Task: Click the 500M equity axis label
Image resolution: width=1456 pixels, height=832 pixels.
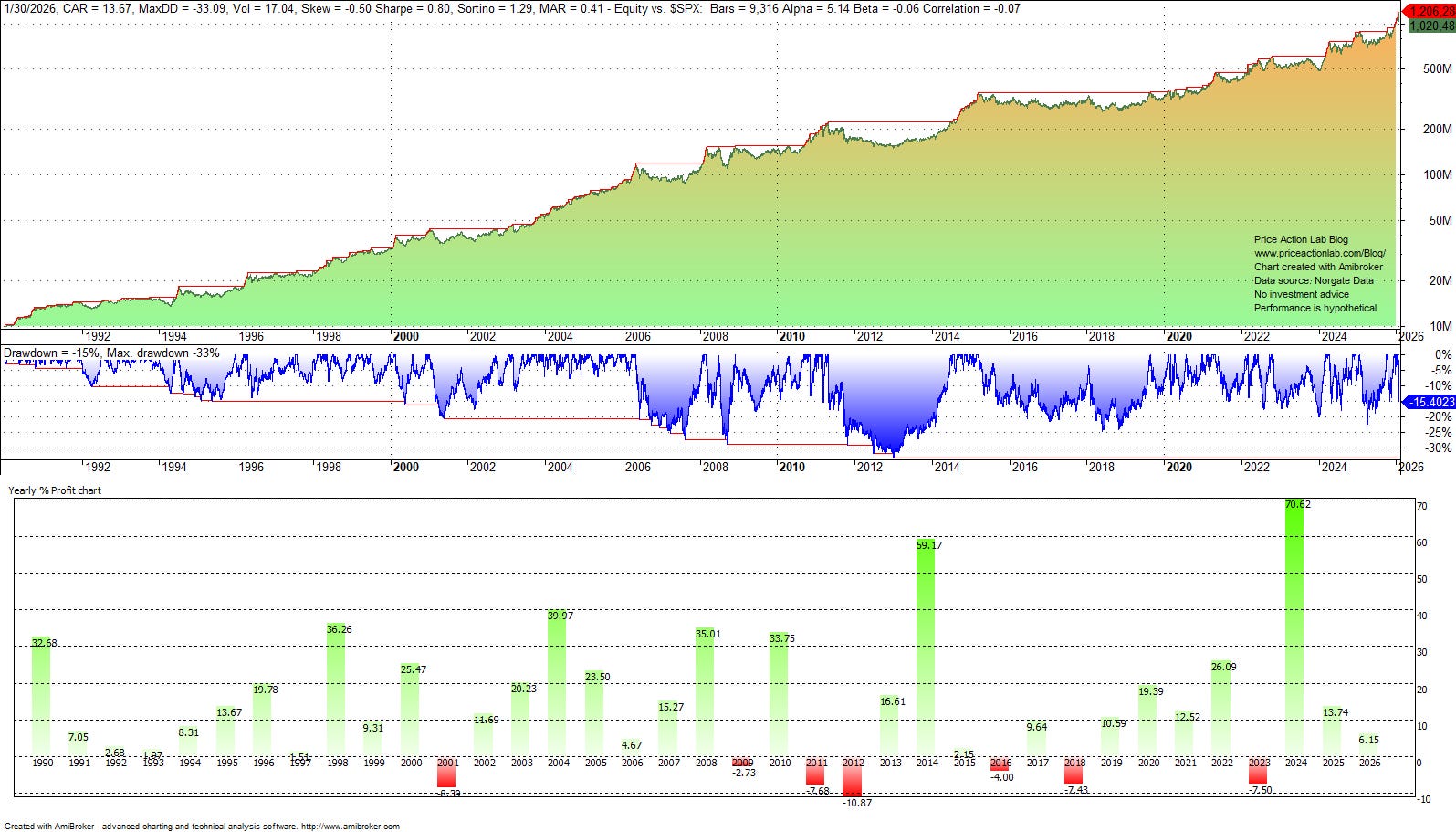Action: pos(1437,68)
